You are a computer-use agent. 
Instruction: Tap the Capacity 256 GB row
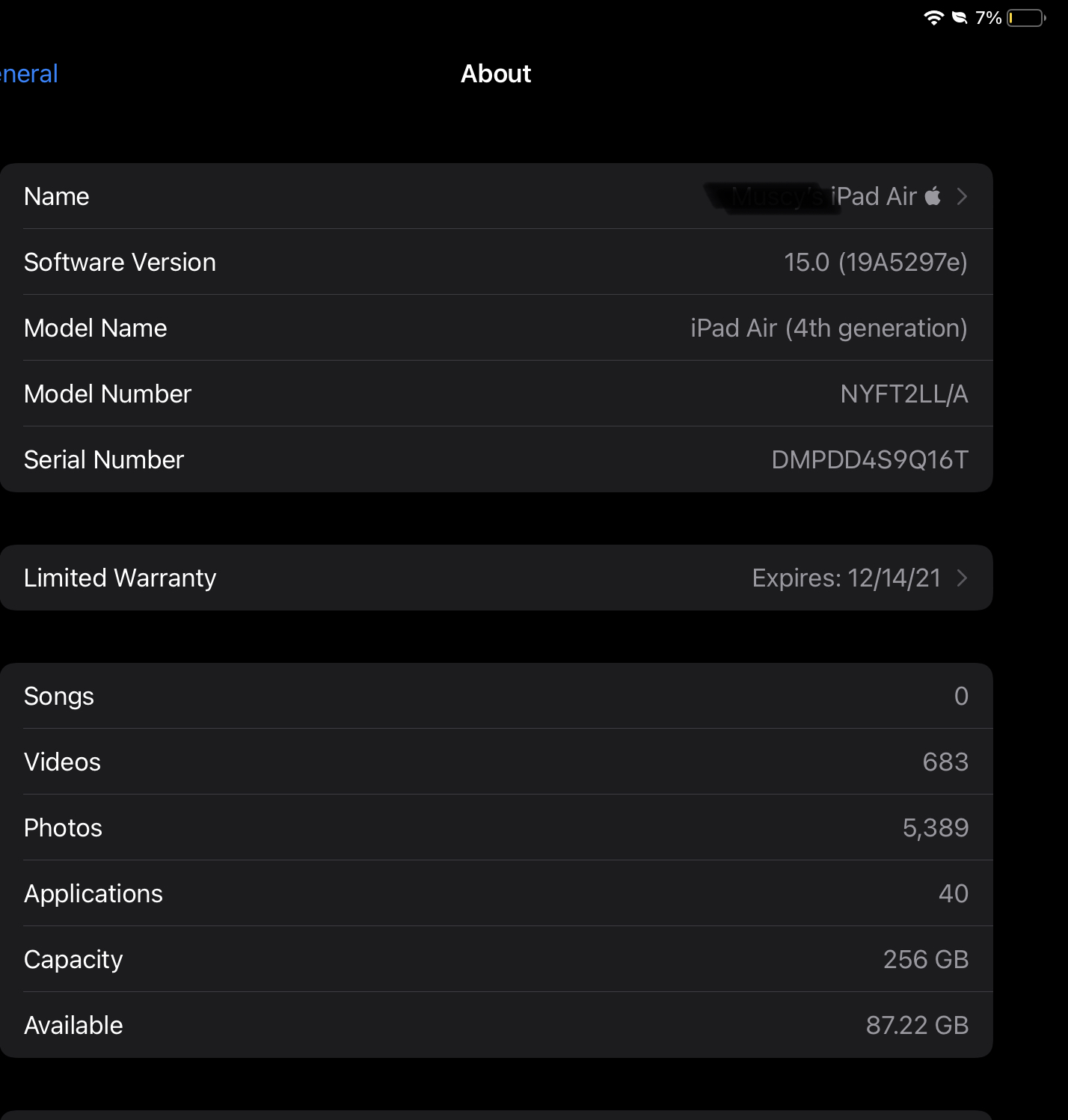[496, 959]
